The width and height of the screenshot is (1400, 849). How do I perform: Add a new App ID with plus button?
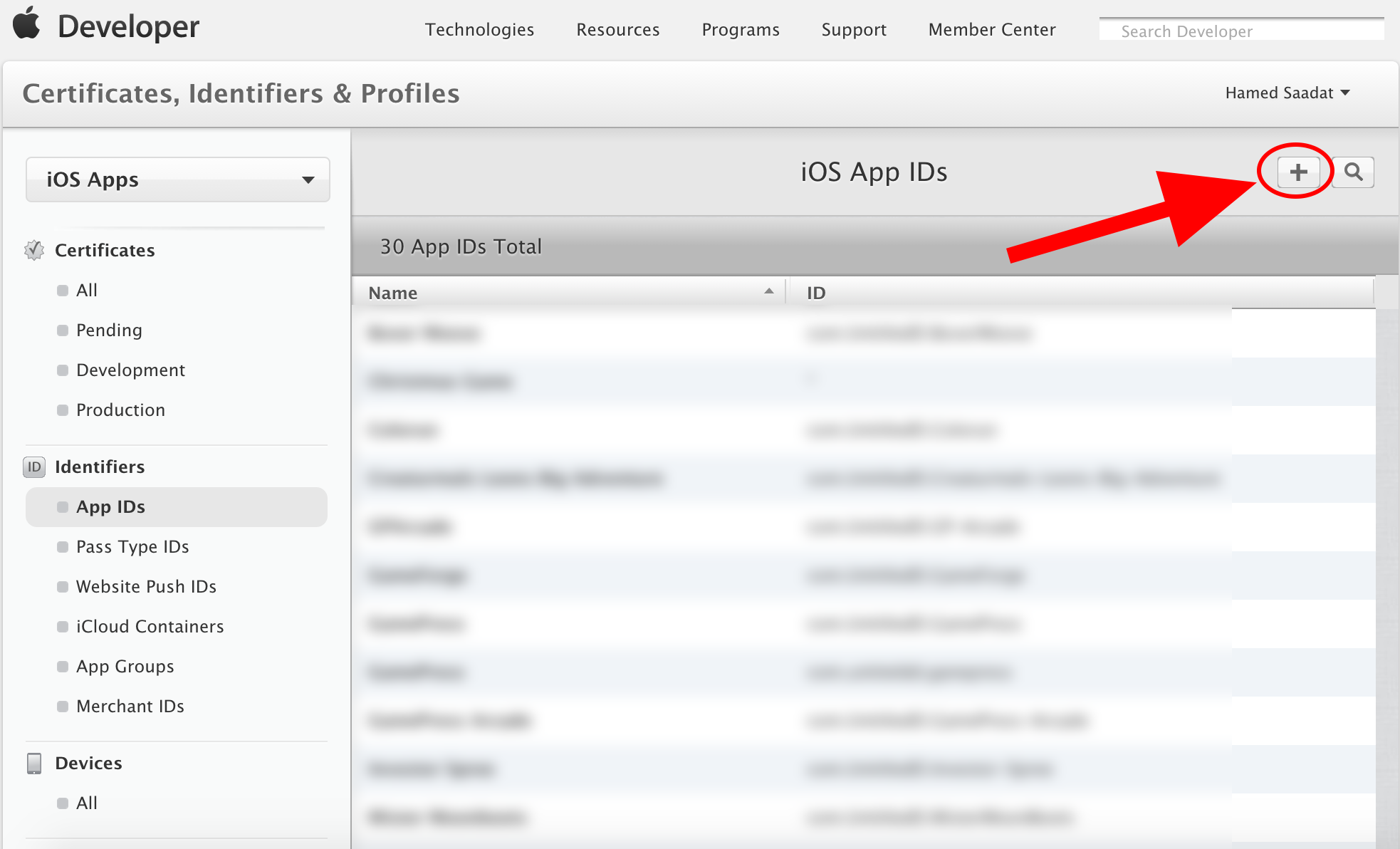point(1298,172)
